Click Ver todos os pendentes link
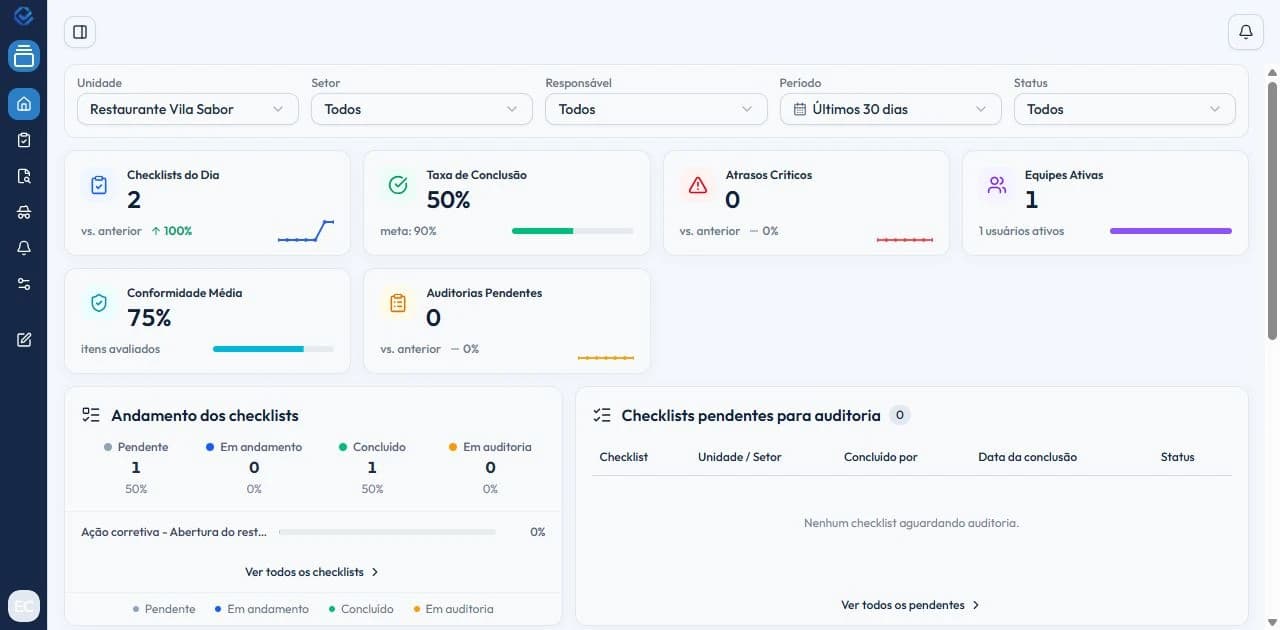 911,605
